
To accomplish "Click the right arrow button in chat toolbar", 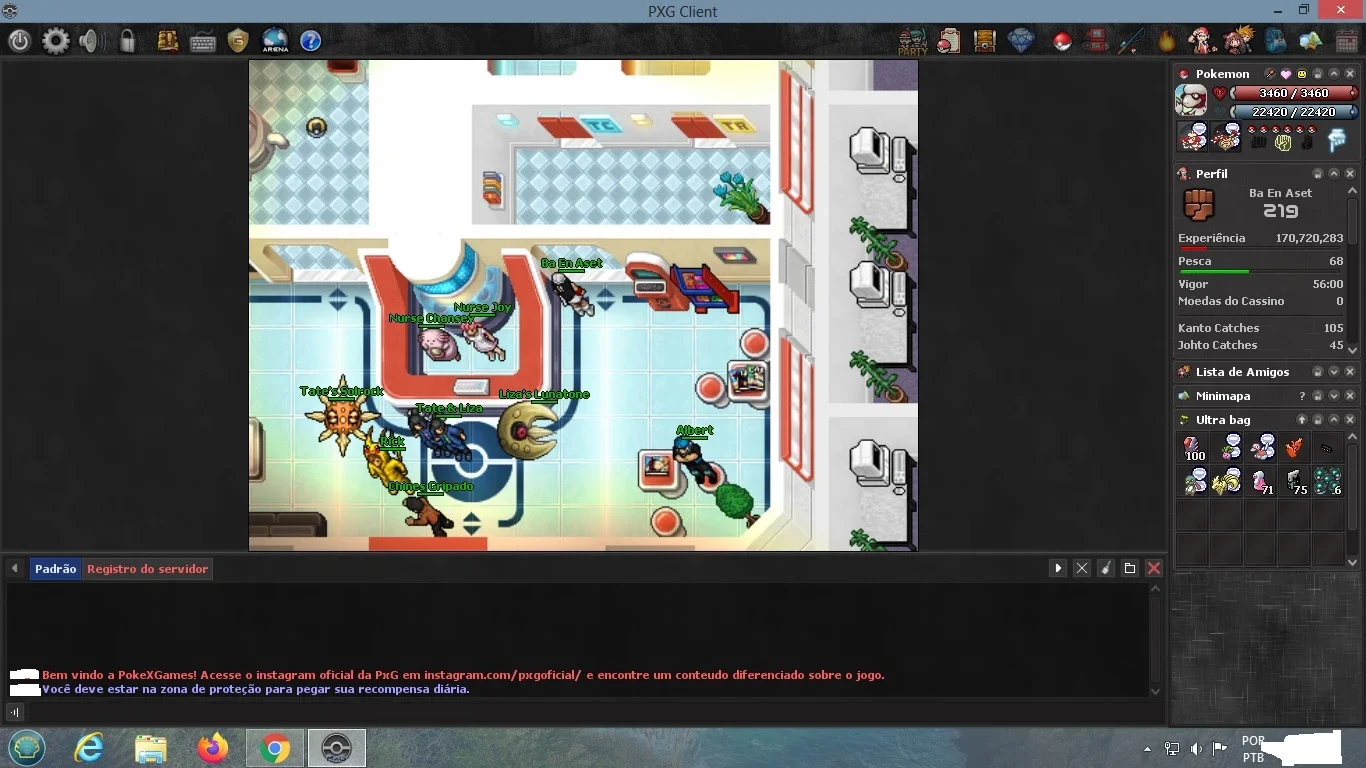I will [x=1058, y=568].
